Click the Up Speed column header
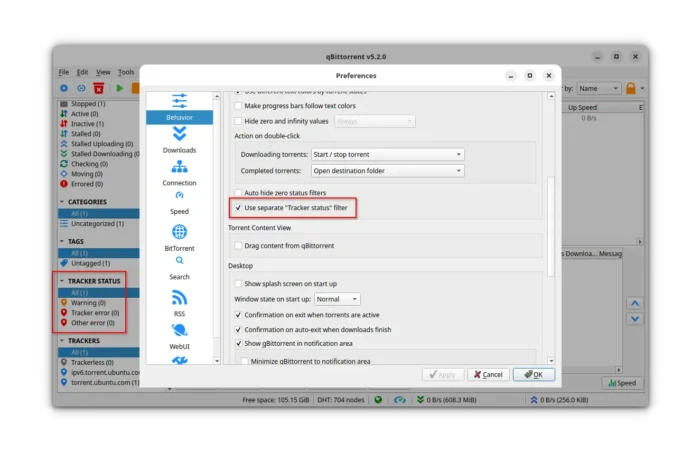This screenshot has width=700, height=453. pyautogui.click(x=582, y=108)
